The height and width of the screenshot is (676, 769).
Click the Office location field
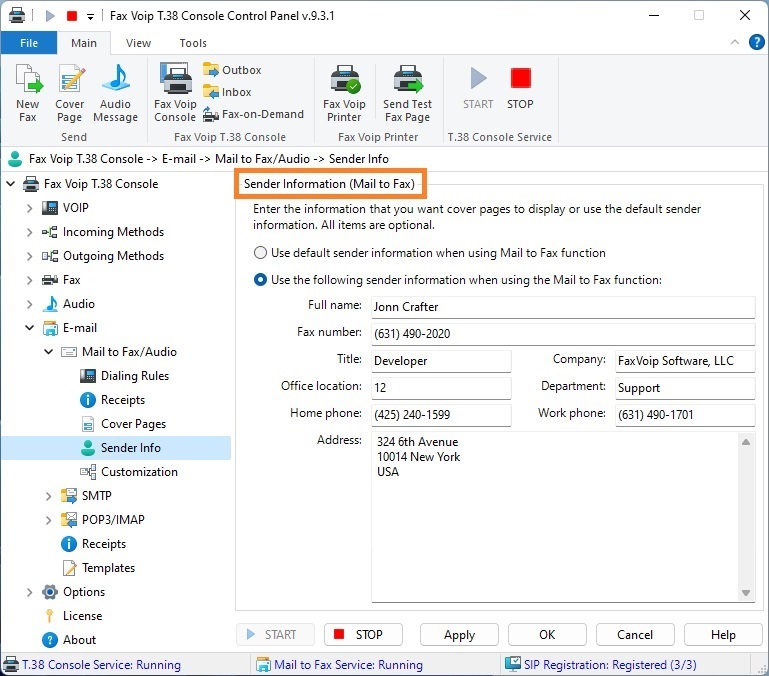click(441, 388)
